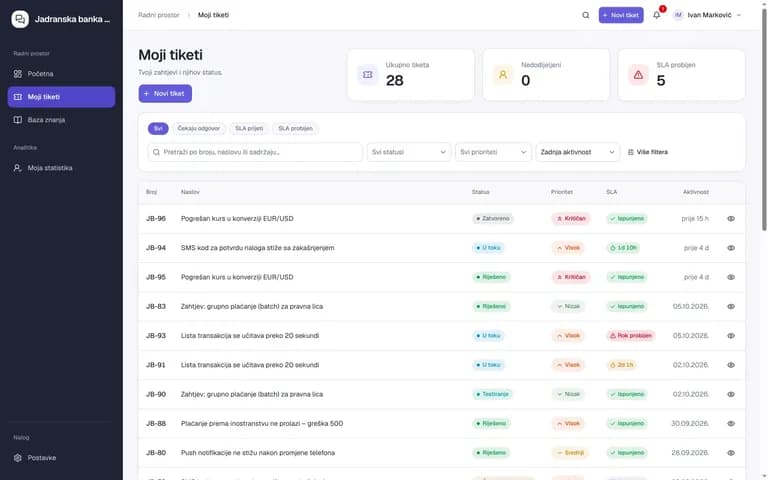
Task: Click the Novi tiket button in header
Action: 621,15
